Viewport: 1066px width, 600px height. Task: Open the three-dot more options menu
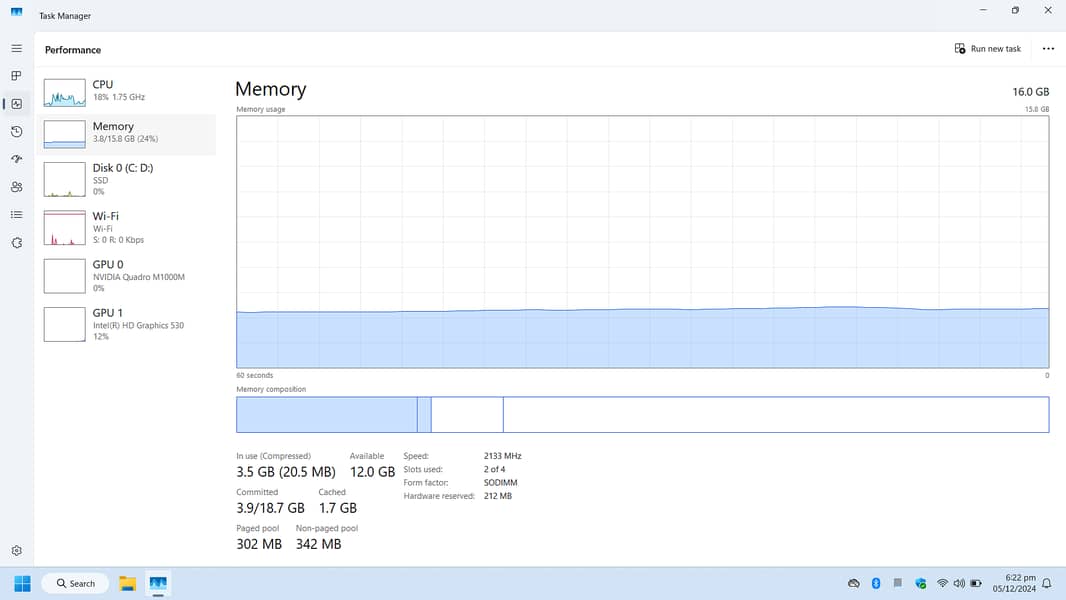point(1047,49)
